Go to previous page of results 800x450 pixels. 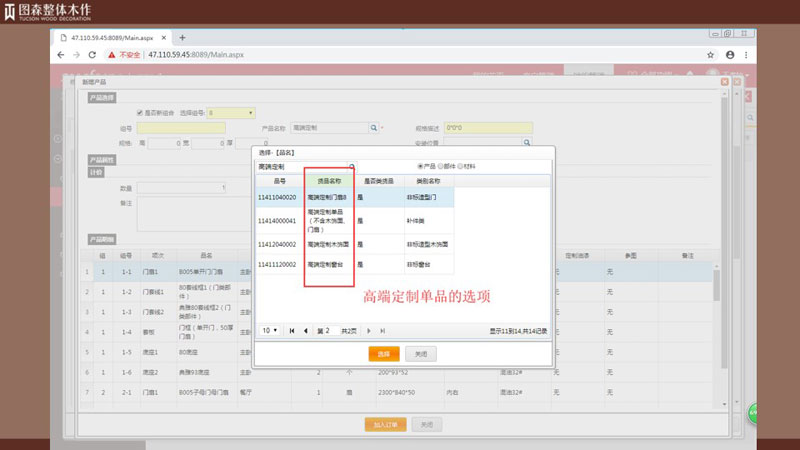pyautogui.click(x=305, y=330)
